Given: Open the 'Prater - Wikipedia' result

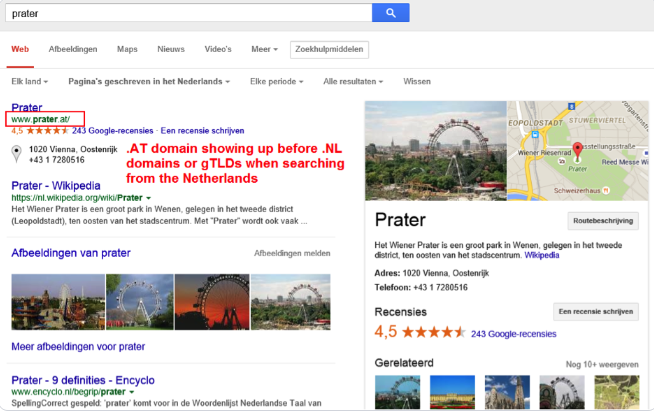Looking at the screenshot, I should [x=56, y=186].
